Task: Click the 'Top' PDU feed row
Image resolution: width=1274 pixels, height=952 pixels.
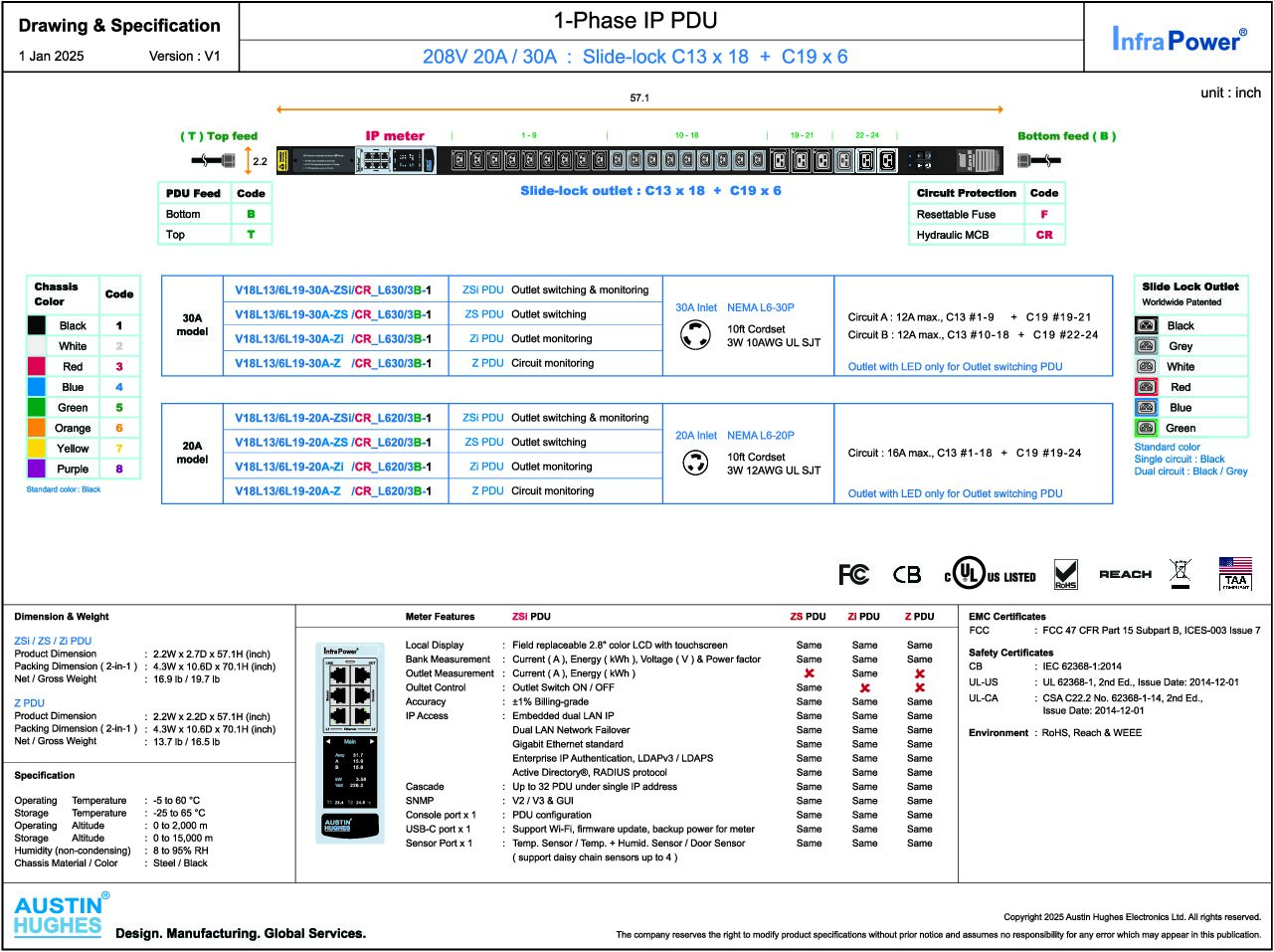Action: pyautogui.click(x=215, y=235)
